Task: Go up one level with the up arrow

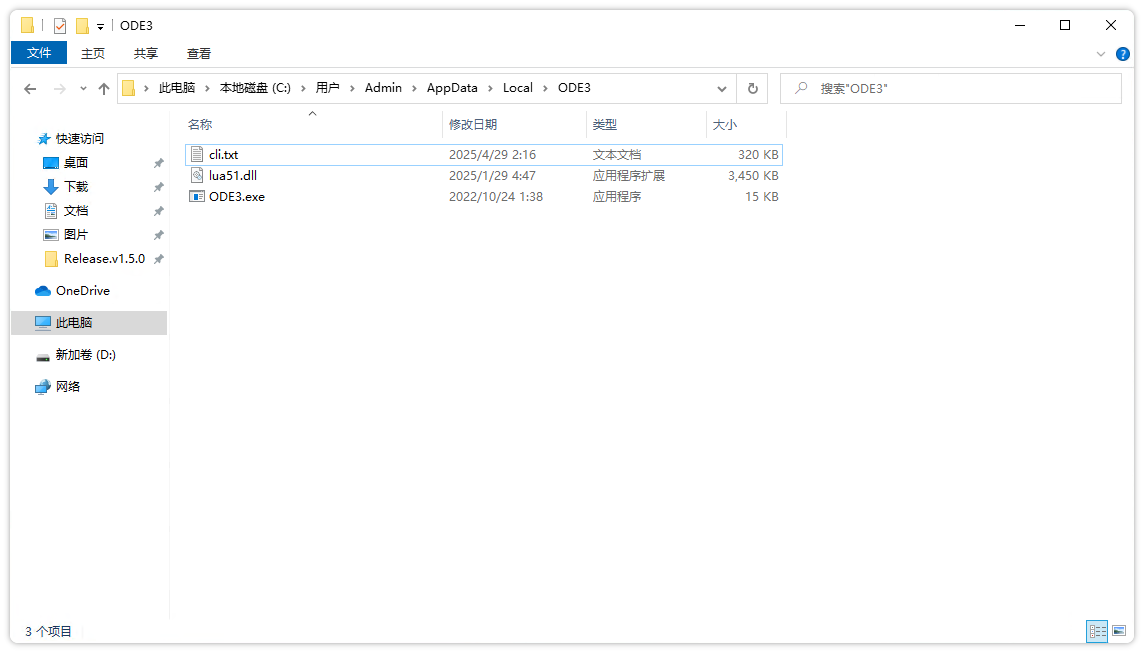Action: click(x=104, y=88)
